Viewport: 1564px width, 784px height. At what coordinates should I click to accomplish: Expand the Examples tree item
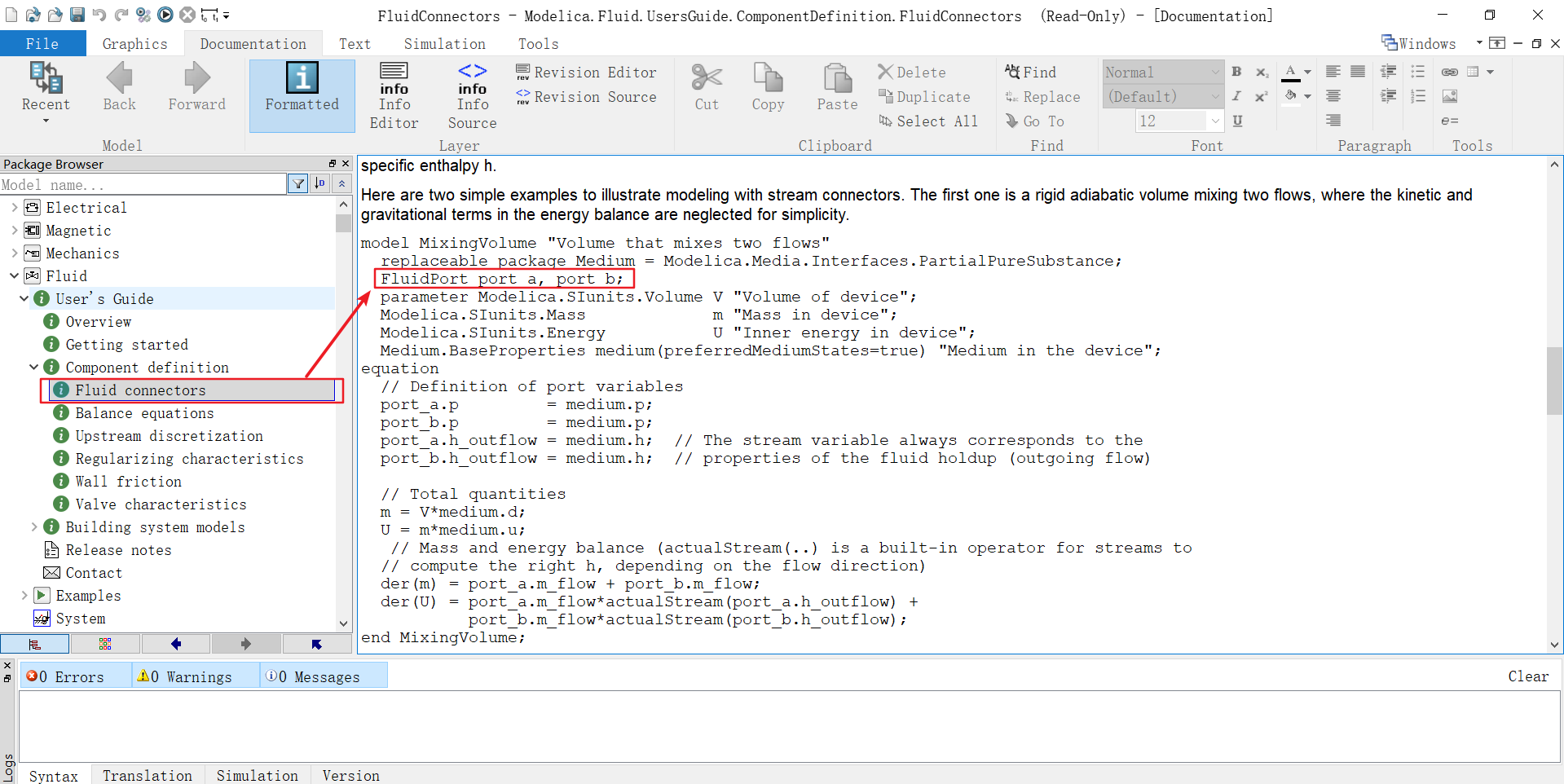tap(24, 596)
